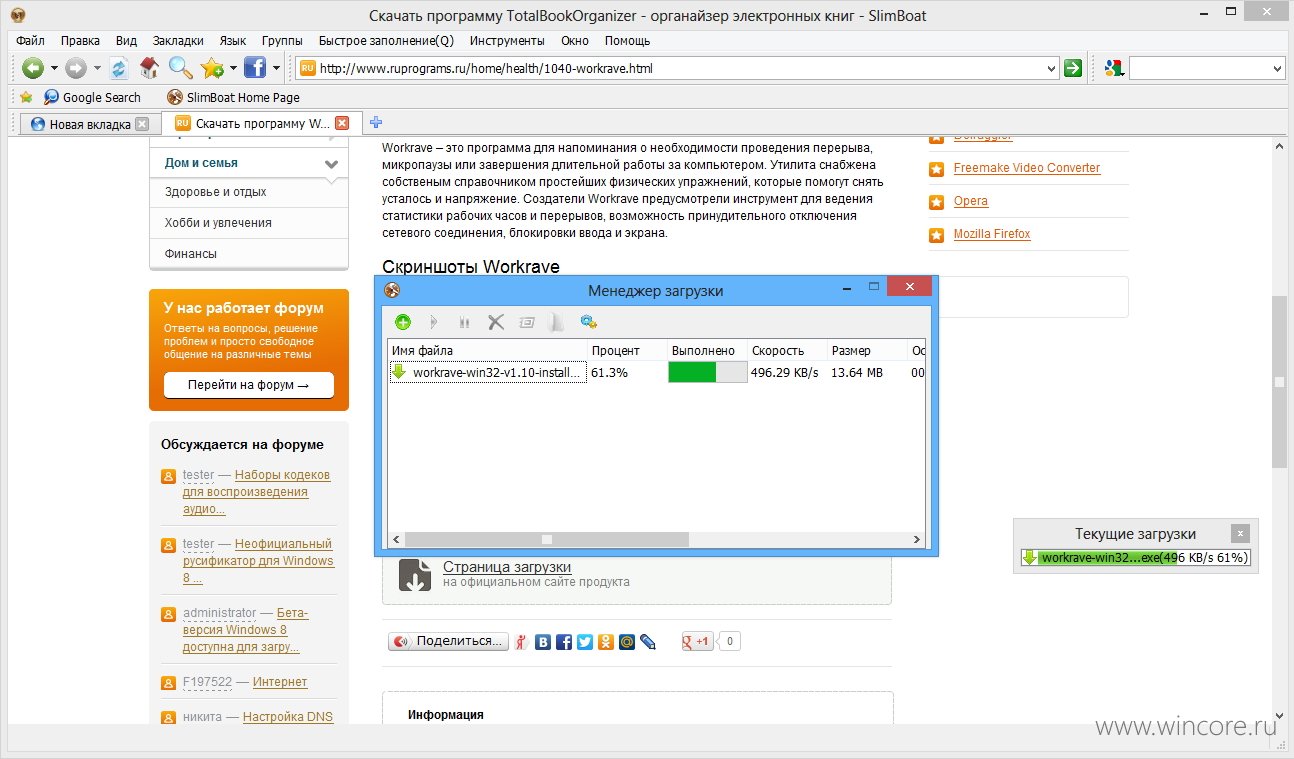Click the download page file icon

pyautogui.click(x=415, y=575)
